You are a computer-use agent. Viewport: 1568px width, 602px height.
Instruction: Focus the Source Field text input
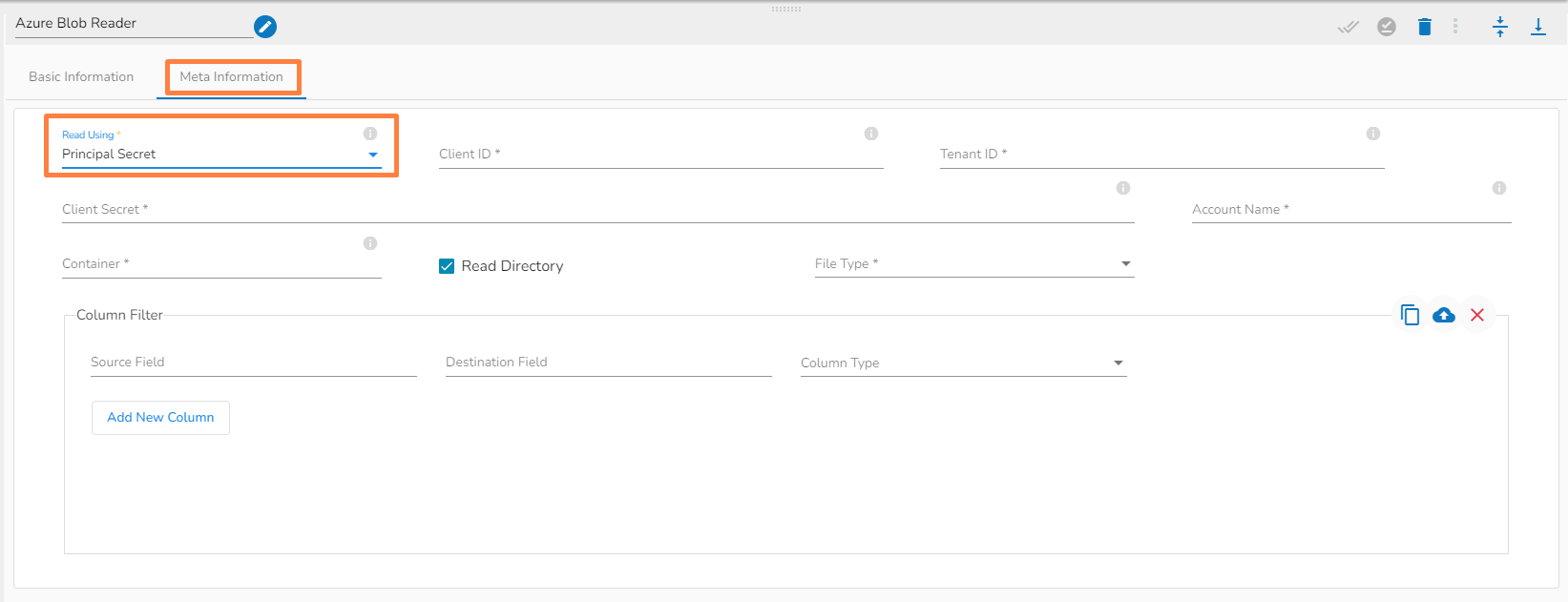pos(253,363)
